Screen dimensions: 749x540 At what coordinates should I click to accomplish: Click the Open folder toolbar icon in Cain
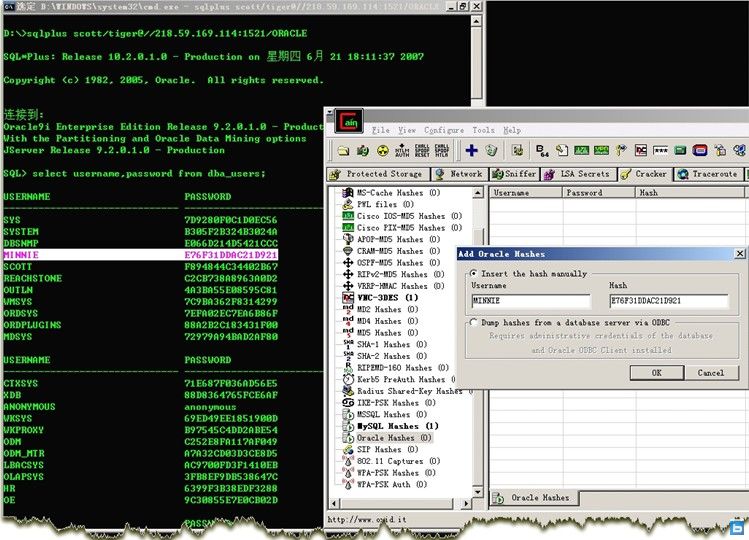tap(343, 151)
